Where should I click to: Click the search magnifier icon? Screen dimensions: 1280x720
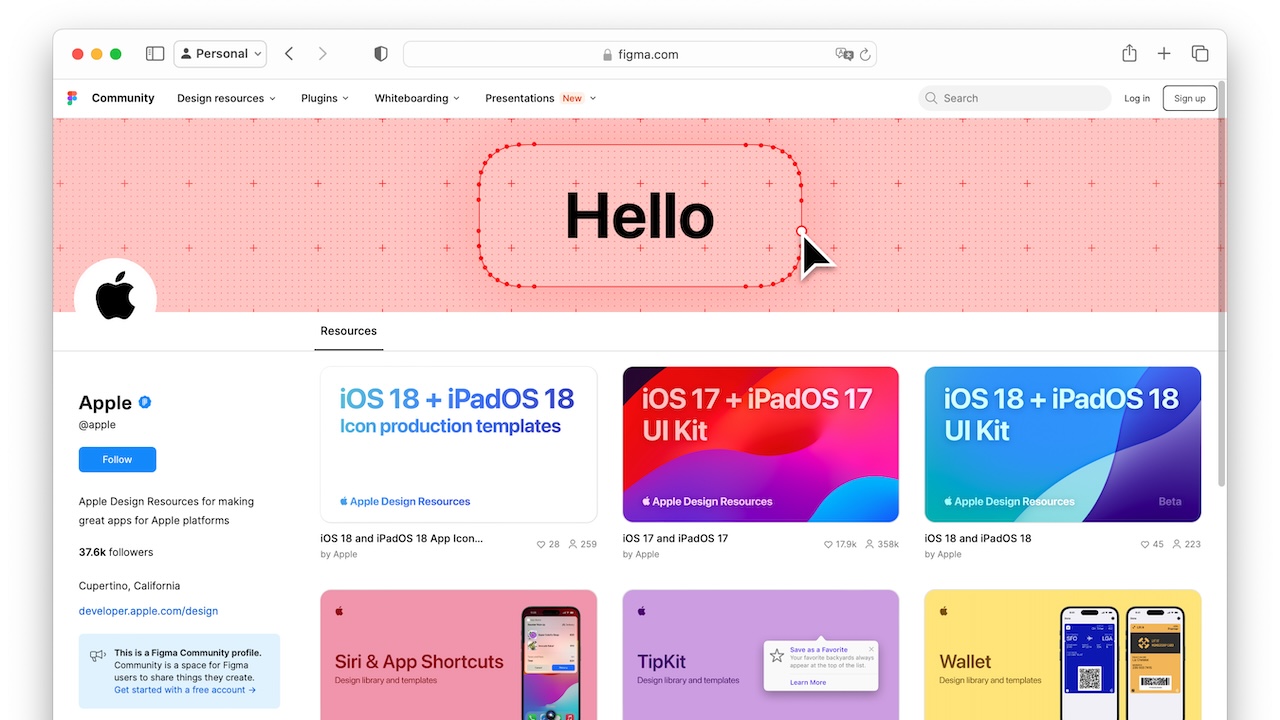tap(932, 98)
